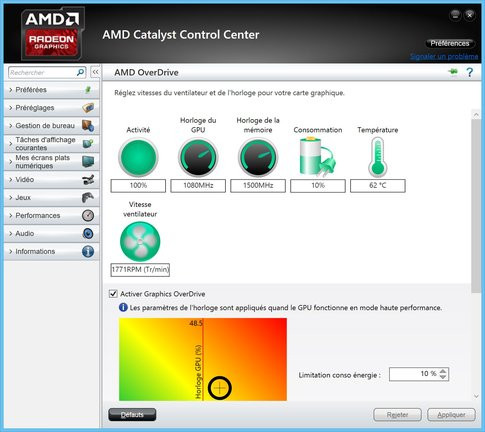Image resolution: width=485 pixels, height=432 pixels.
Task: Click the Appliquer button
Action: pos(451,415)
